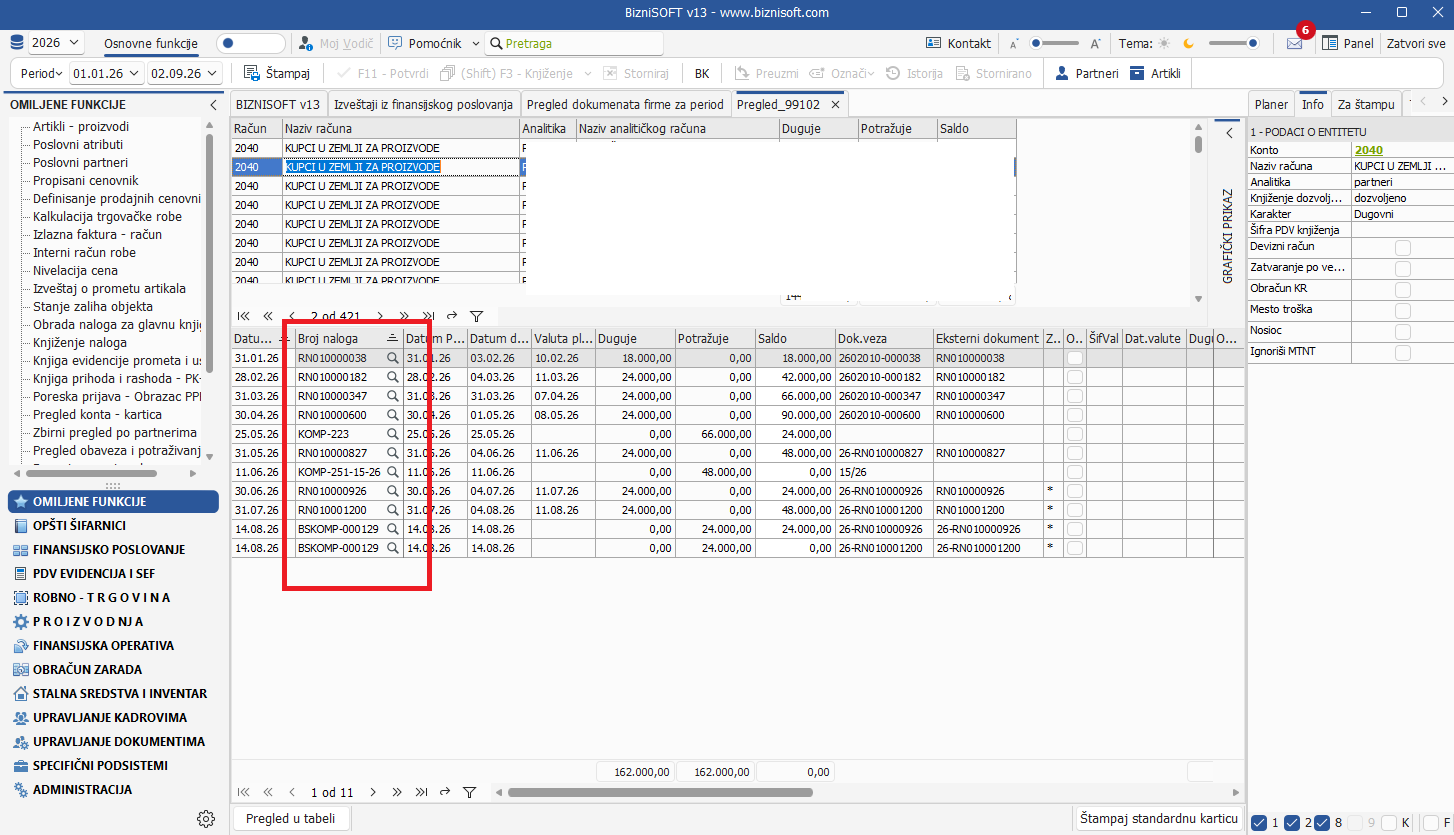Click the lower grid filter funnel icon
This screenshot has height=835, width=1454.
pyautogui.click(x=469, y=792)
